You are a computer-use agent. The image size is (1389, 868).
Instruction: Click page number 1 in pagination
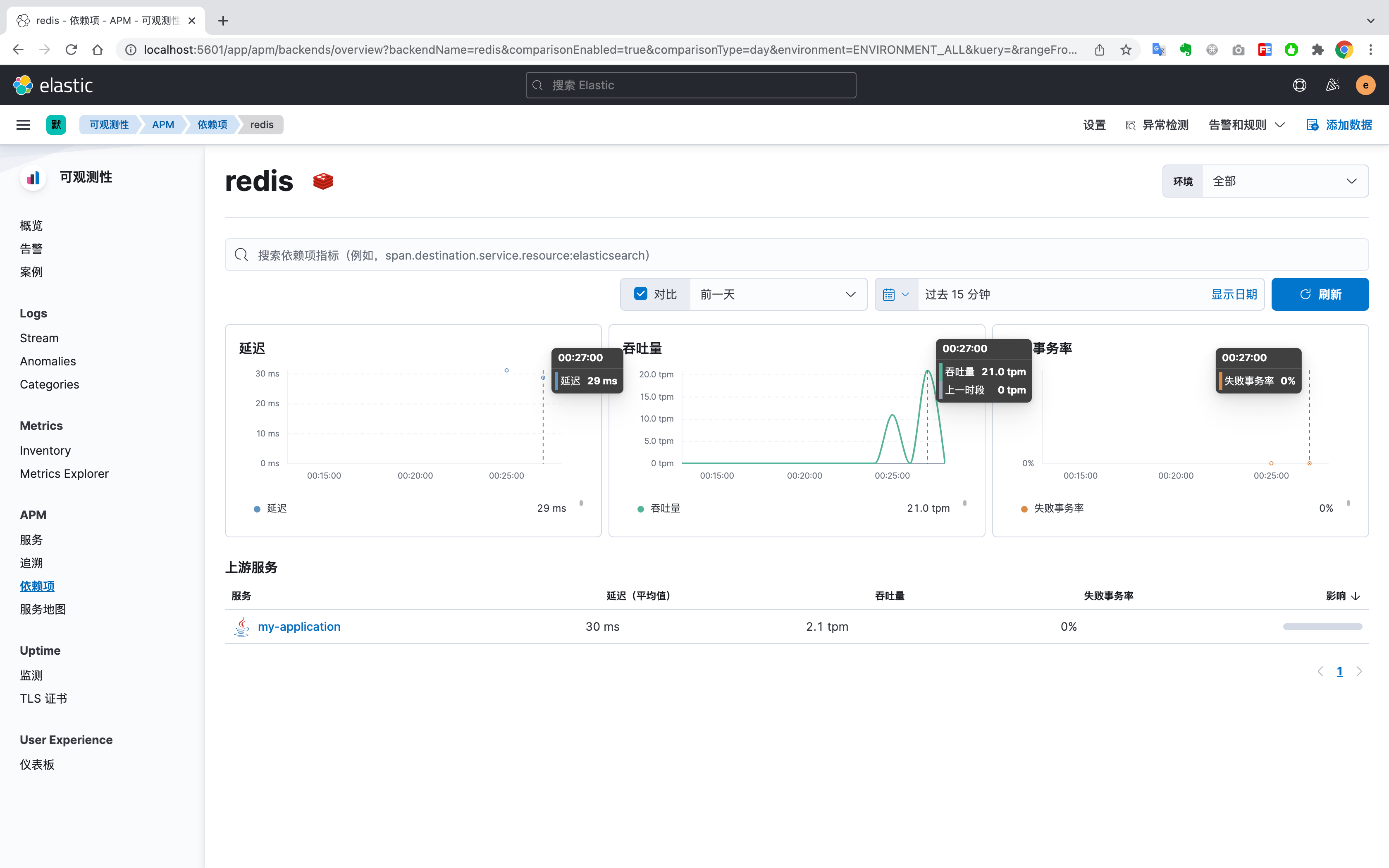pos(1340,671)
